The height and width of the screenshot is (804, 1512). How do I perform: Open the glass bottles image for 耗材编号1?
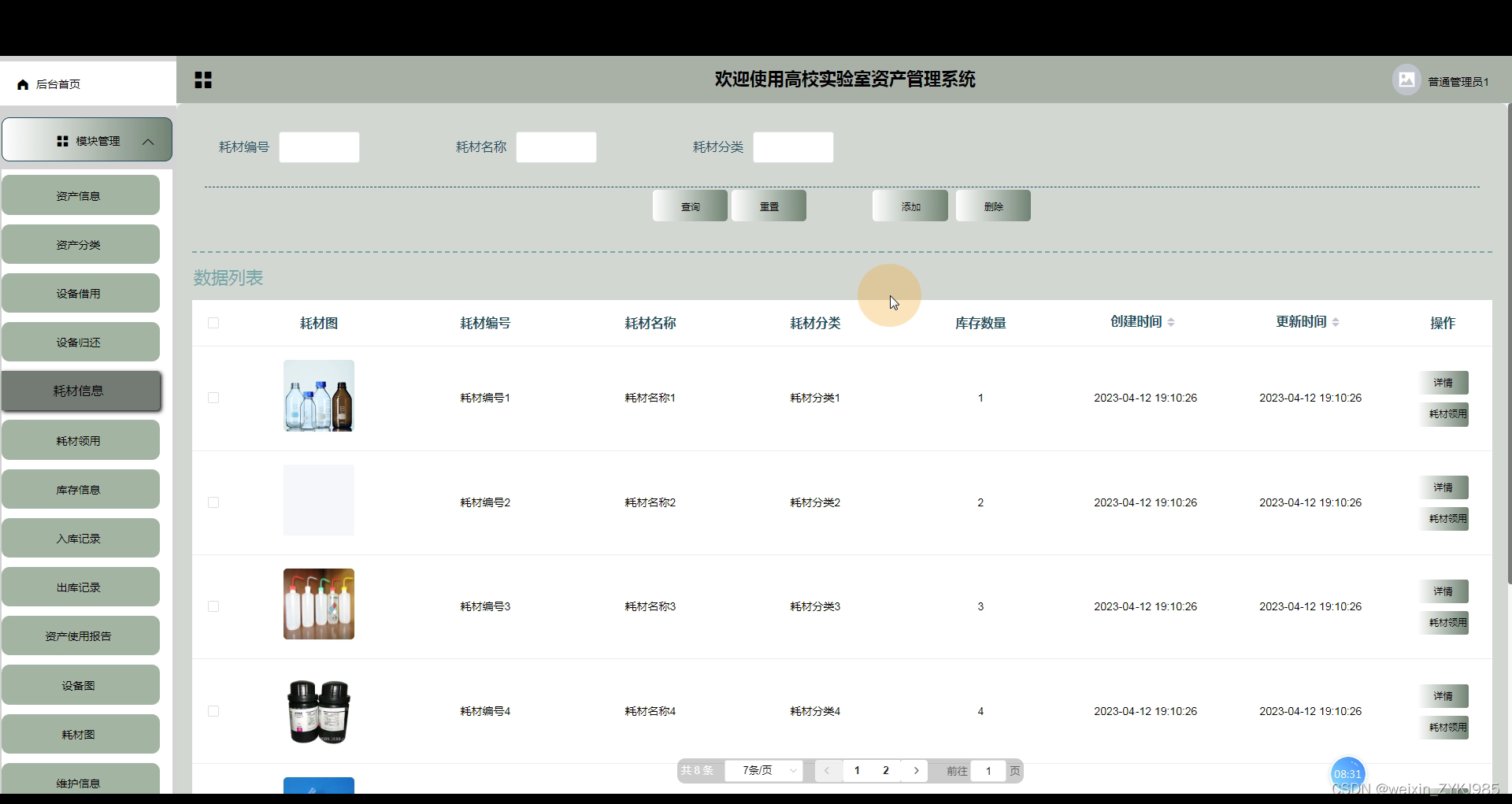tap(319, 395)
